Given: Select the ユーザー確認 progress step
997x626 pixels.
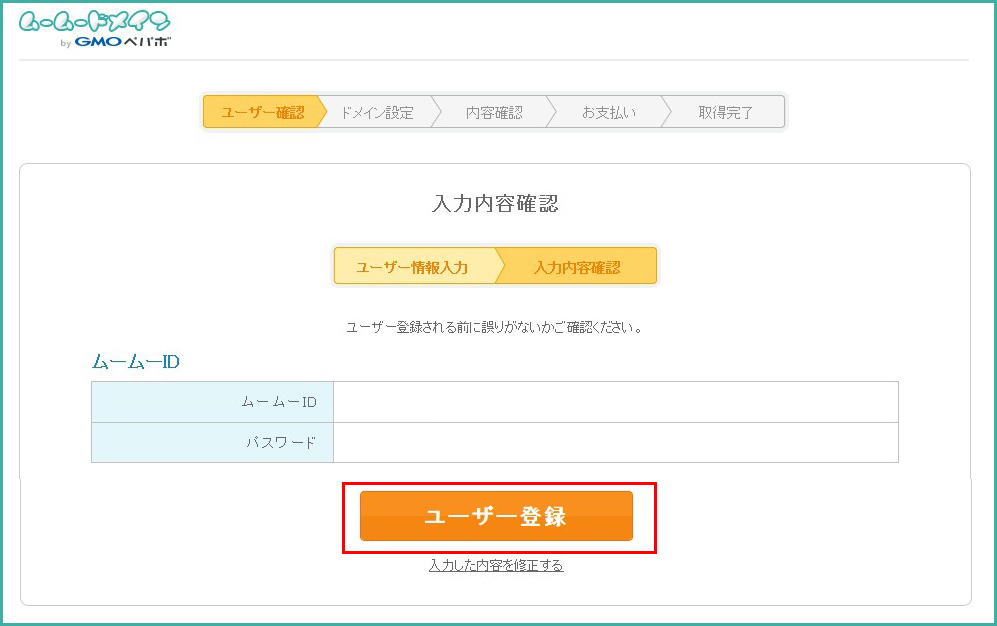Looking at the screenshot, I should (262, 112).
